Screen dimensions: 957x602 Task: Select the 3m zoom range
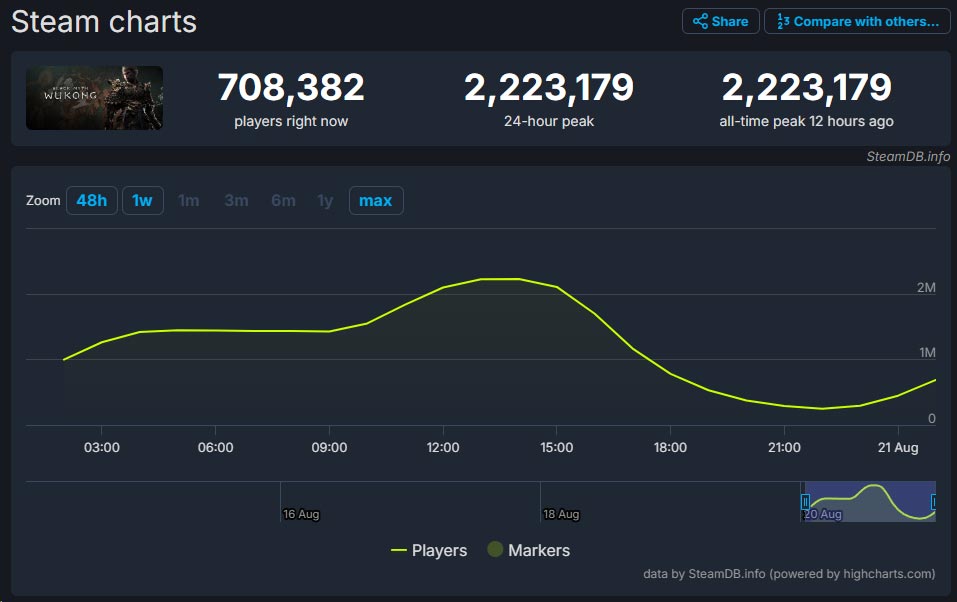(236, 200)
